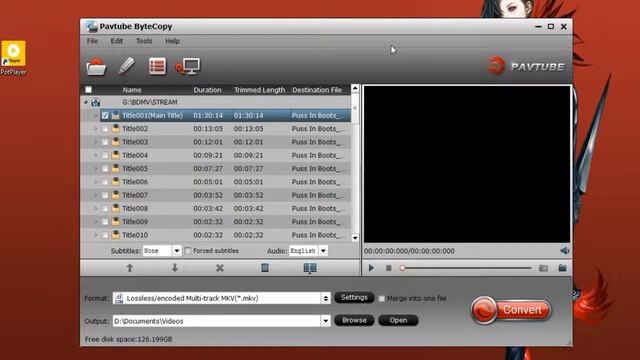The height and width of the screenshot is (360, 640).
Task: Open the Subtitles dropdown
Action: coord(176,251)
